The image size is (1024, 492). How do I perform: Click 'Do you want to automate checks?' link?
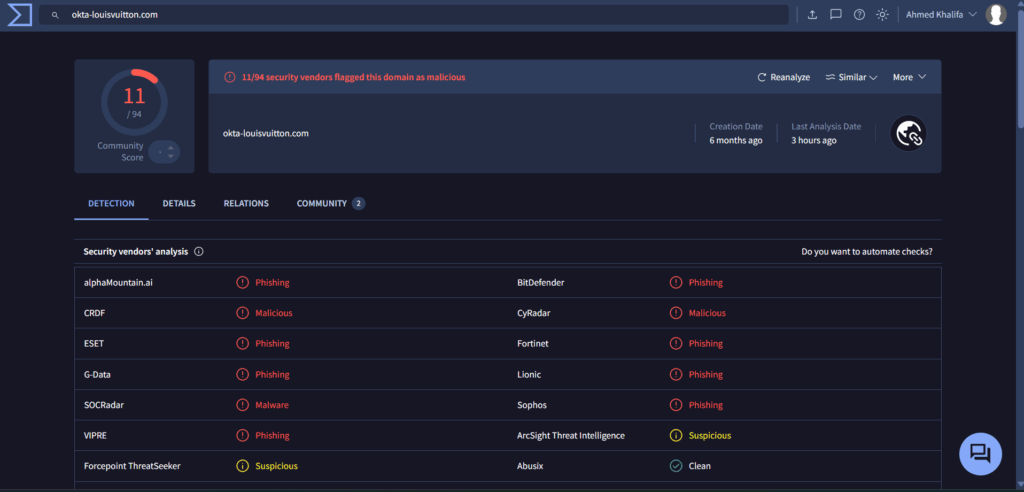tap(867, 252)
